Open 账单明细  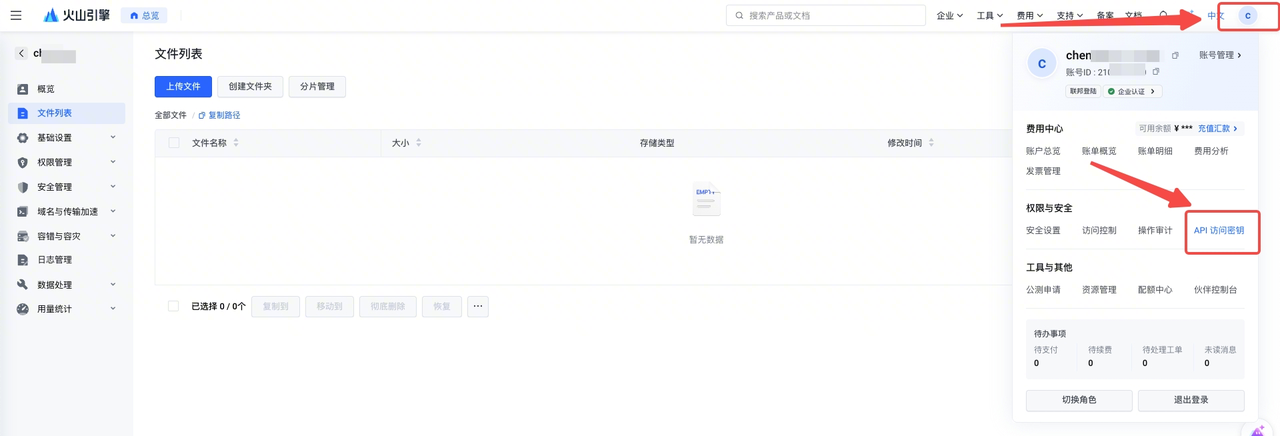1155,151
